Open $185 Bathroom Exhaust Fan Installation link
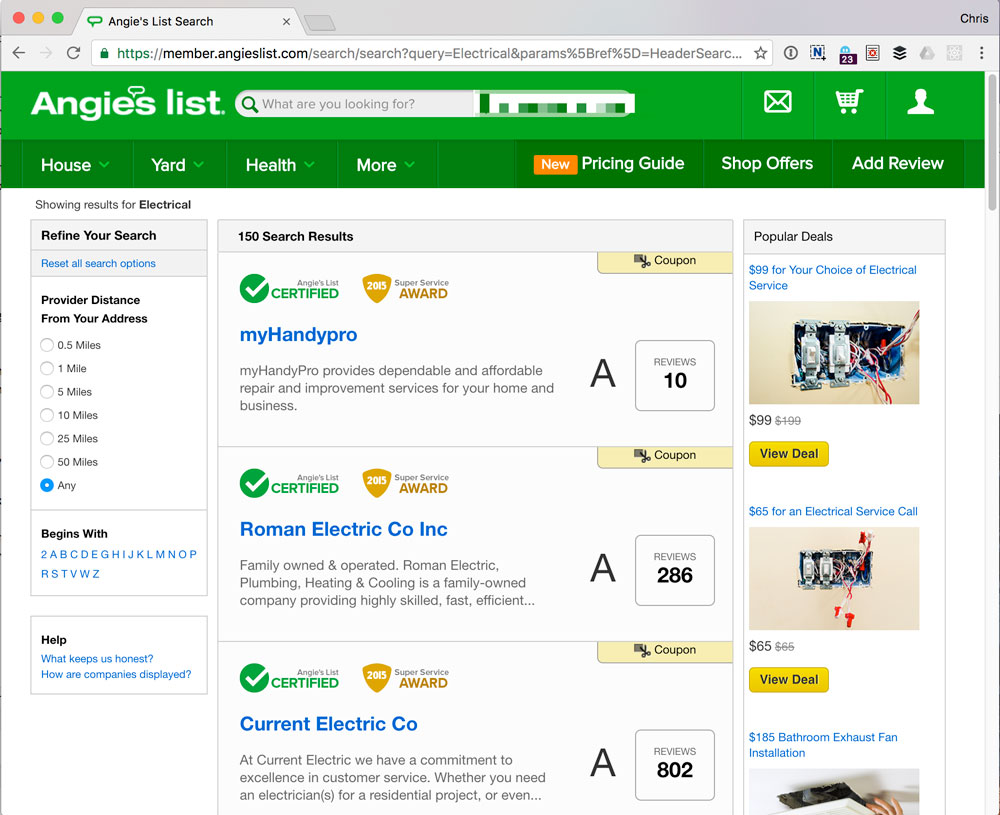The width and height of the screenshot is (1000, 815). pos(823,745)
